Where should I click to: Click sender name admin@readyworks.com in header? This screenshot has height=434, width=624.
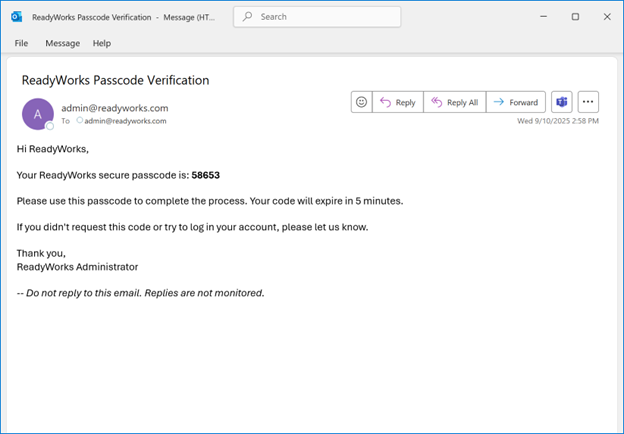coord(114,108)
